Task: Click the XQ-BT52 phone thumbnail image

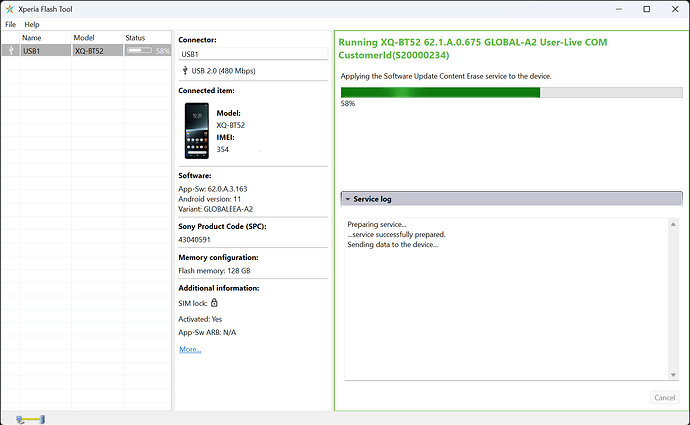Action: (x=197, y=131)
